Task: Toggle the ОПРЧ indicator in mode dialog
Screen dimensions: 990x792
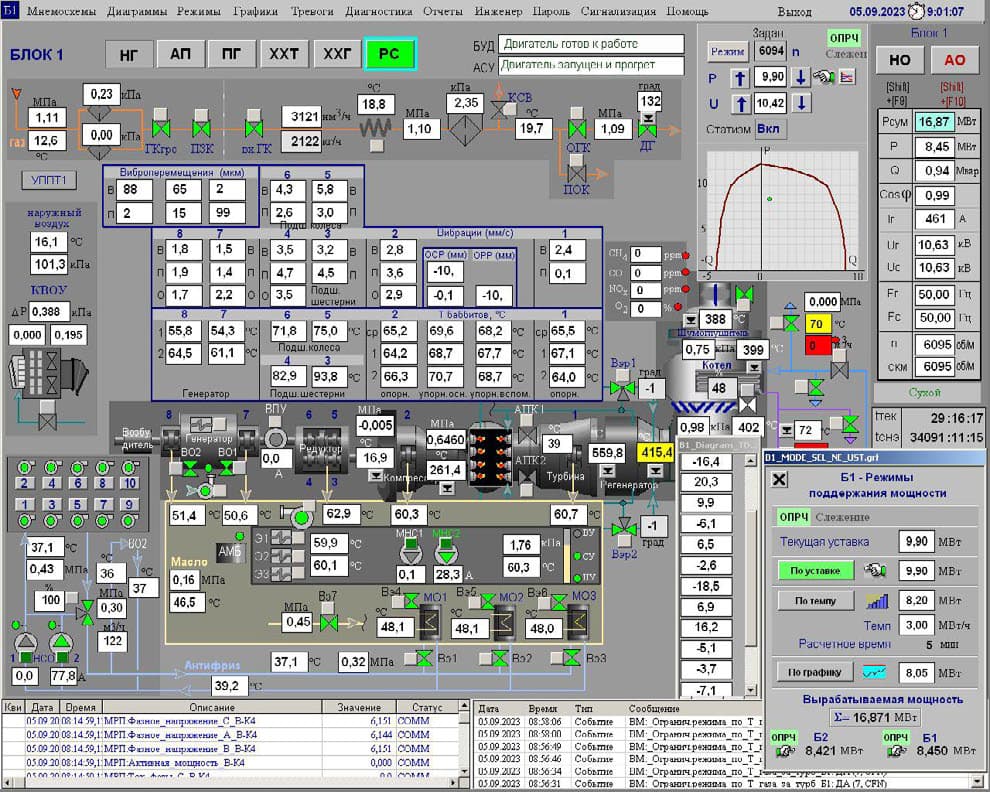Action: pos(792,517)
